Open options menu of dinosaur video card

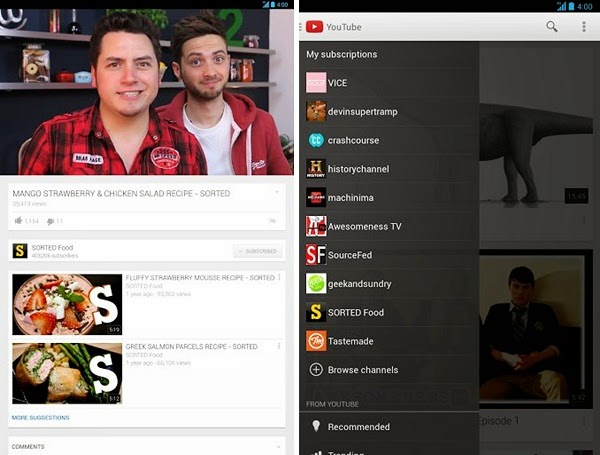[584, 220]
